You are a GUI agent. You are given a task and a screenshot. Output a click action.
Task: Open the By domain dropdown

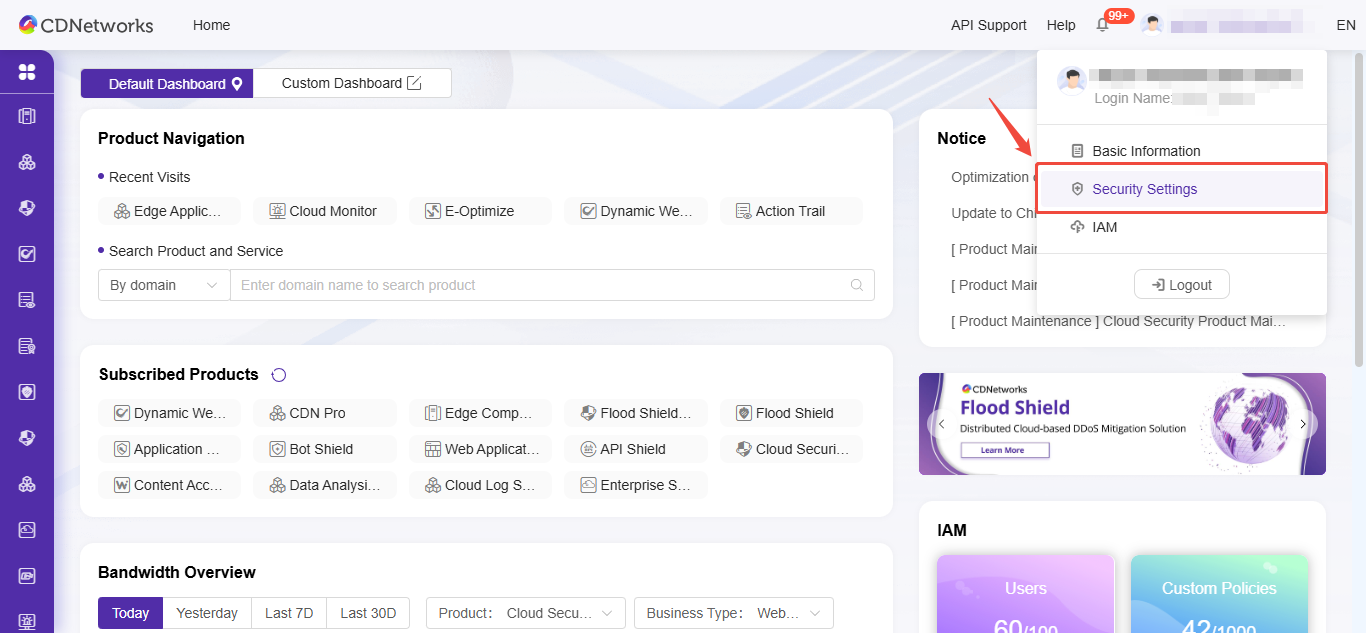[x=164, y=285]
